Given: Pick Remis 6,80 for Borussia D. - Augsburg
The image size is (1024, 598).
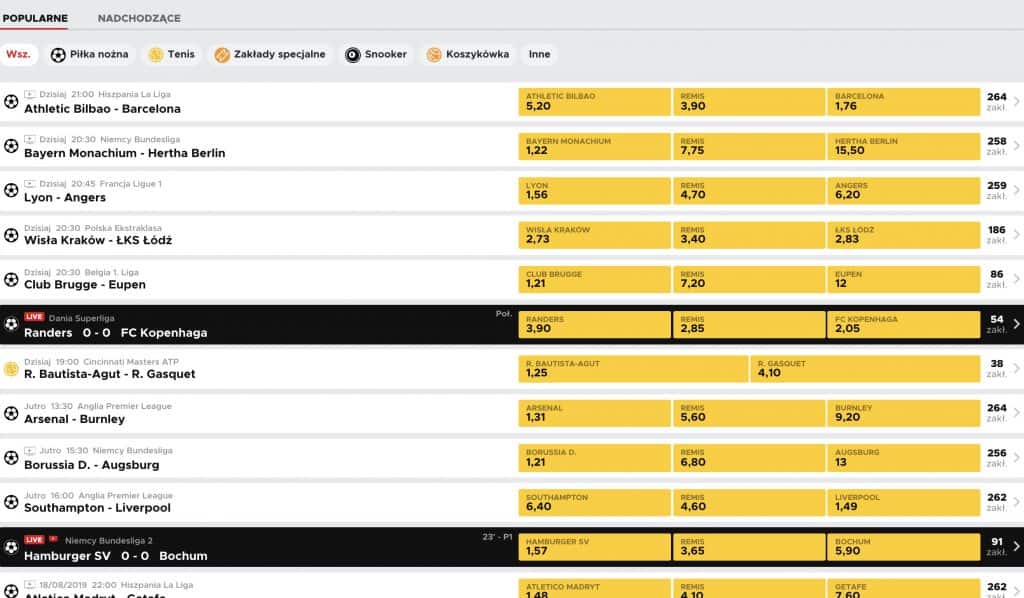Looking at the screenshot, I should (x=749, y=458).
